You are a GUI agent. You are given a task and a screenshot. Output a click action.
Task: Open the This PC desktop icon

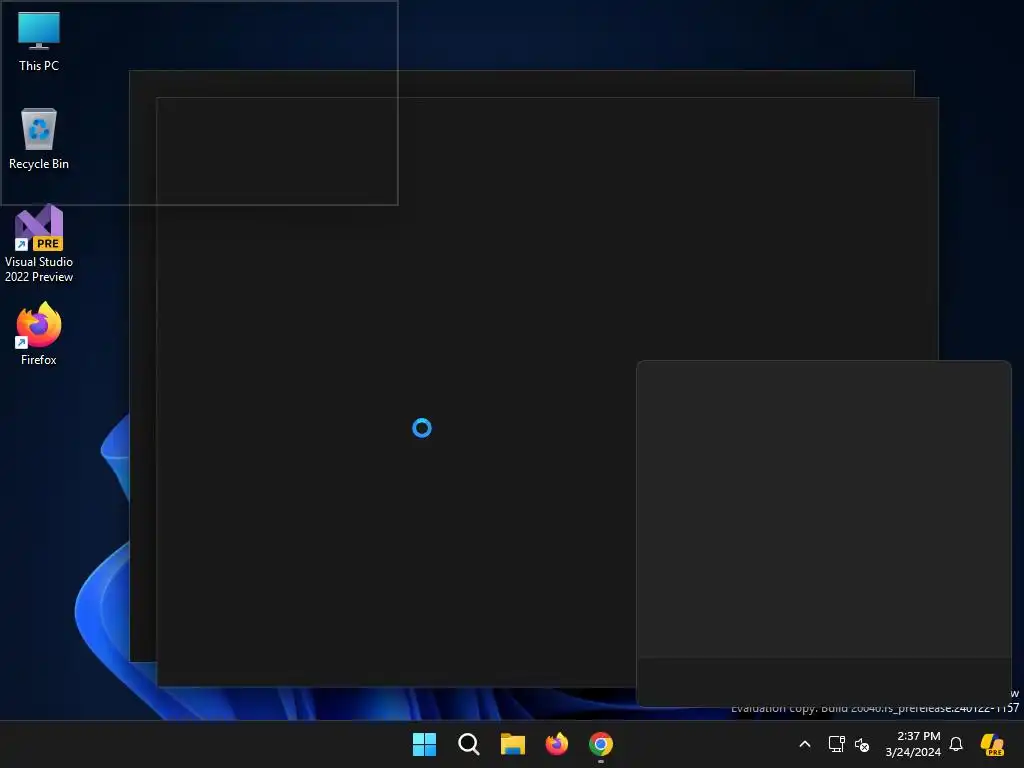pos(39,42)
